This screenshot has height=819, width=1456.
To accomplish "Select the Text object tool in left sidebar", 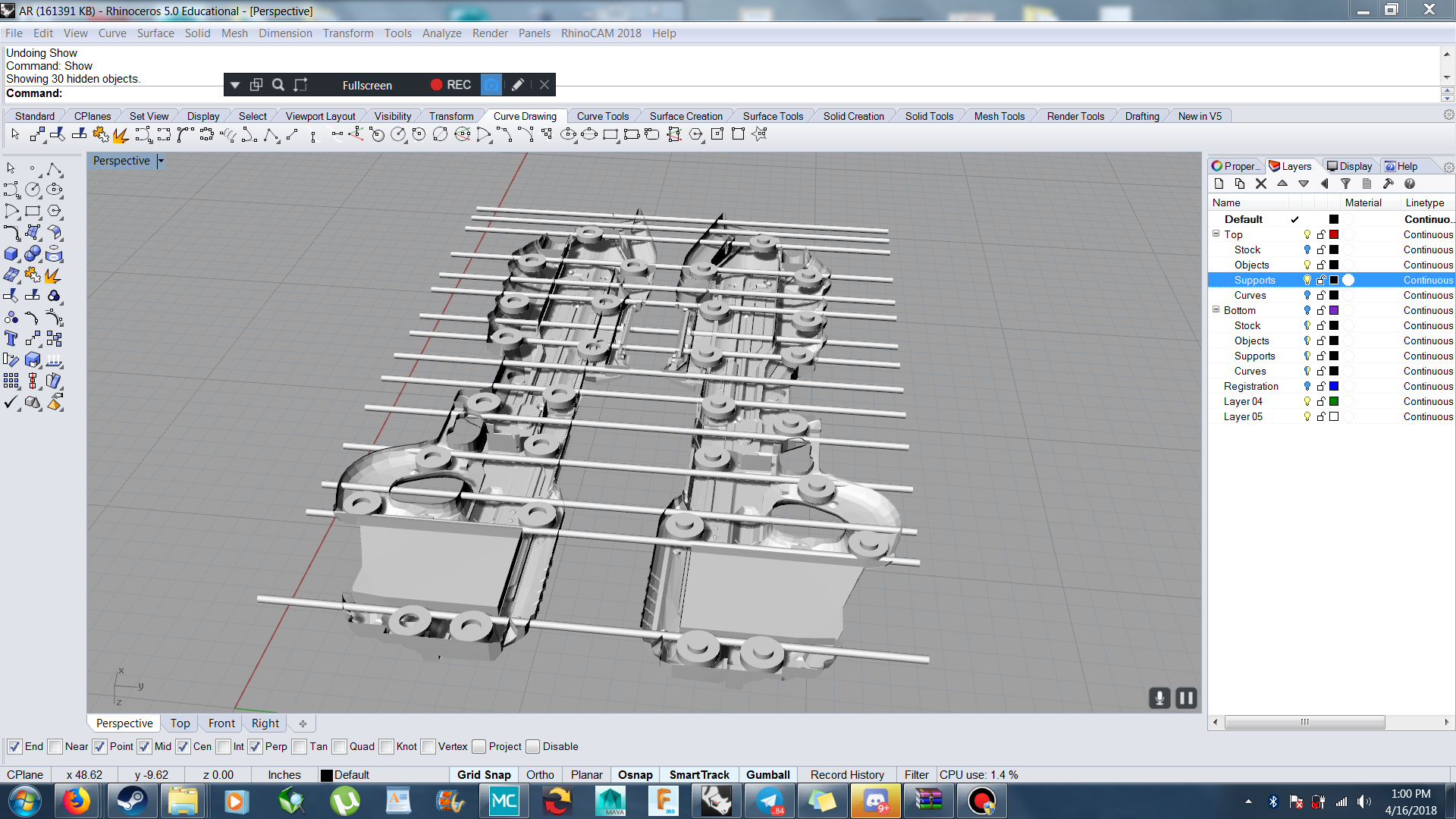I will pos(11,338).
